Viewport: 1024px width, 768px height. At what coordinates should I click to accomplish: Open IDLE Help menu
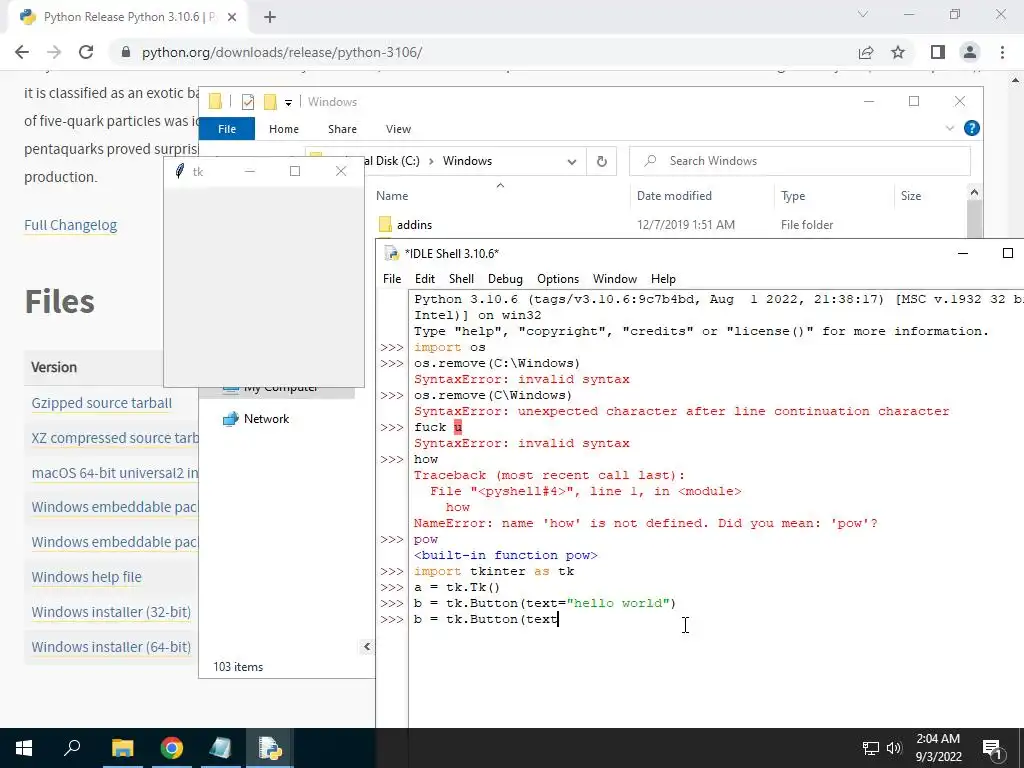pyautogui.click(x=663, y=279)
